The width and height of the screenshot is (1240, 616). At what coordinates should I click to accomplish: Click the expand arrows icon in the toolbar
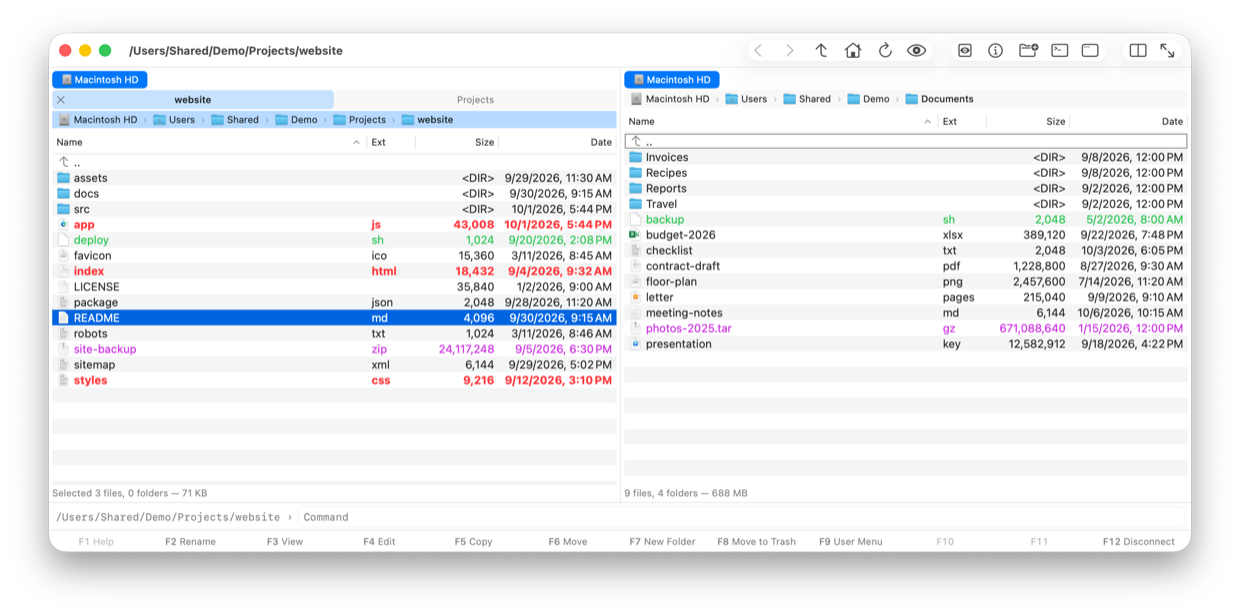[x=1167, y=50]
